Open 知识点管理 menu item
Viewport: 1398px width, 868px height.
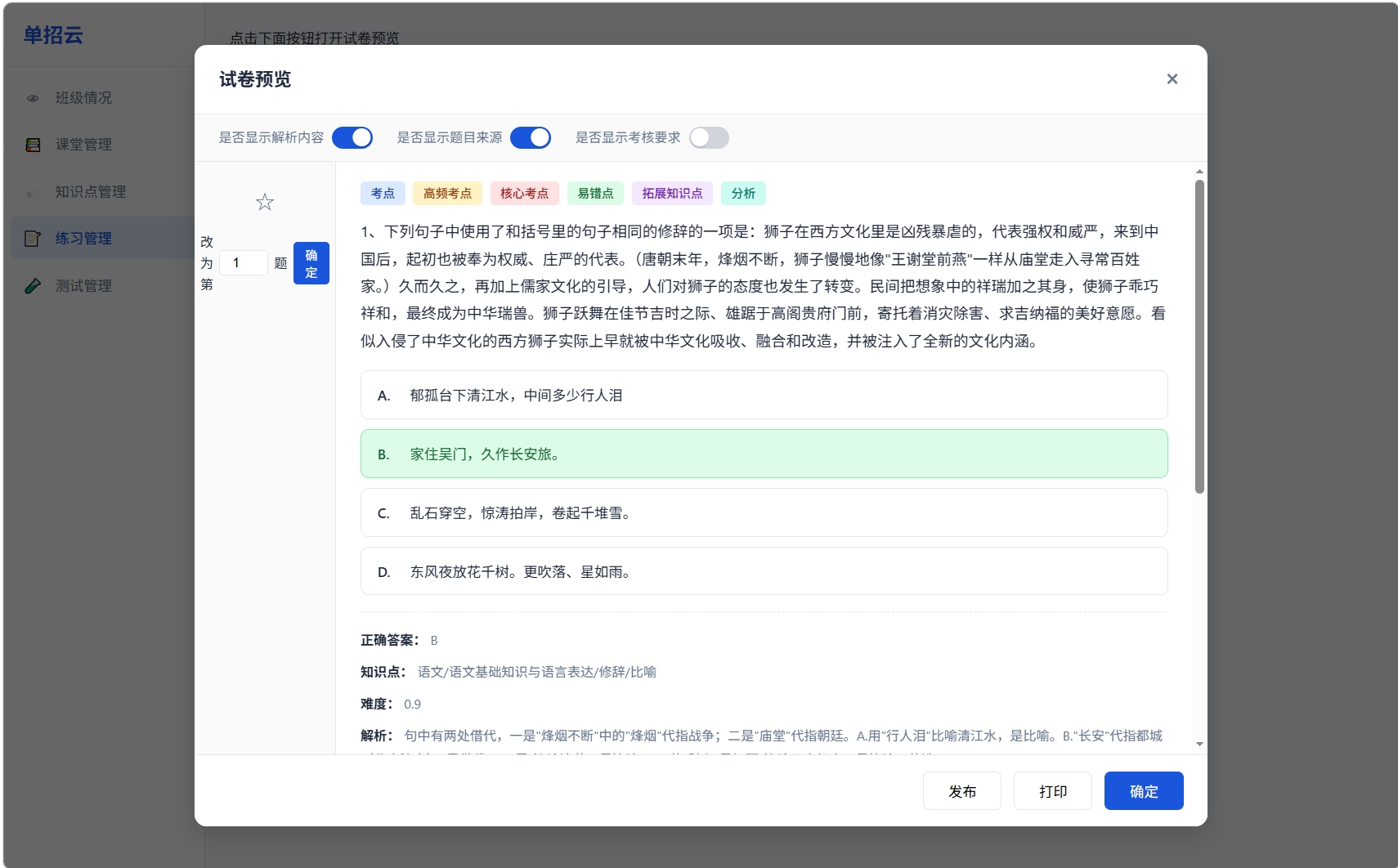pyautogui.click(x=102, y=192)
